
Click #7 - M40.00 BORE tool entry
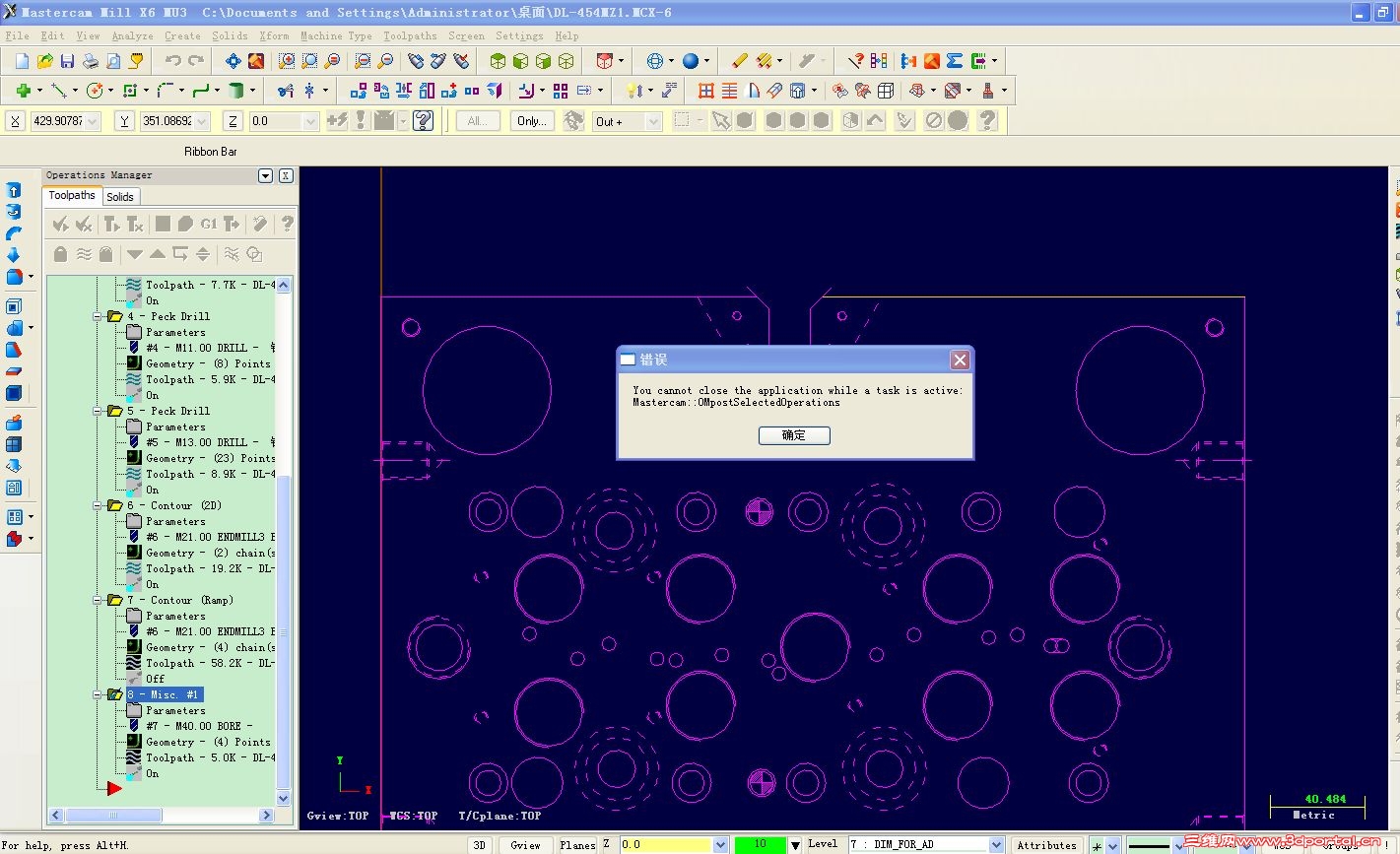pos(200,726)
